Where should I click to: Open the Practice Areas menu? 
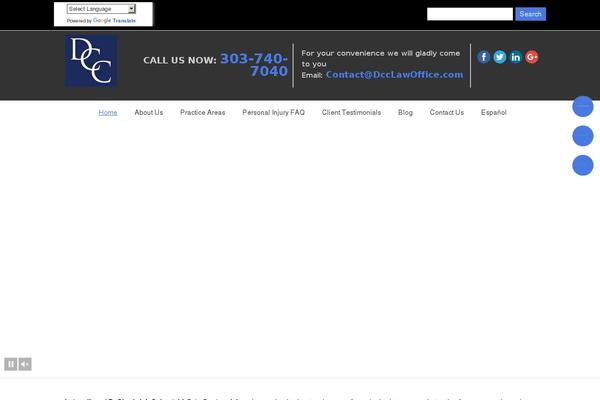pos(202,113)
